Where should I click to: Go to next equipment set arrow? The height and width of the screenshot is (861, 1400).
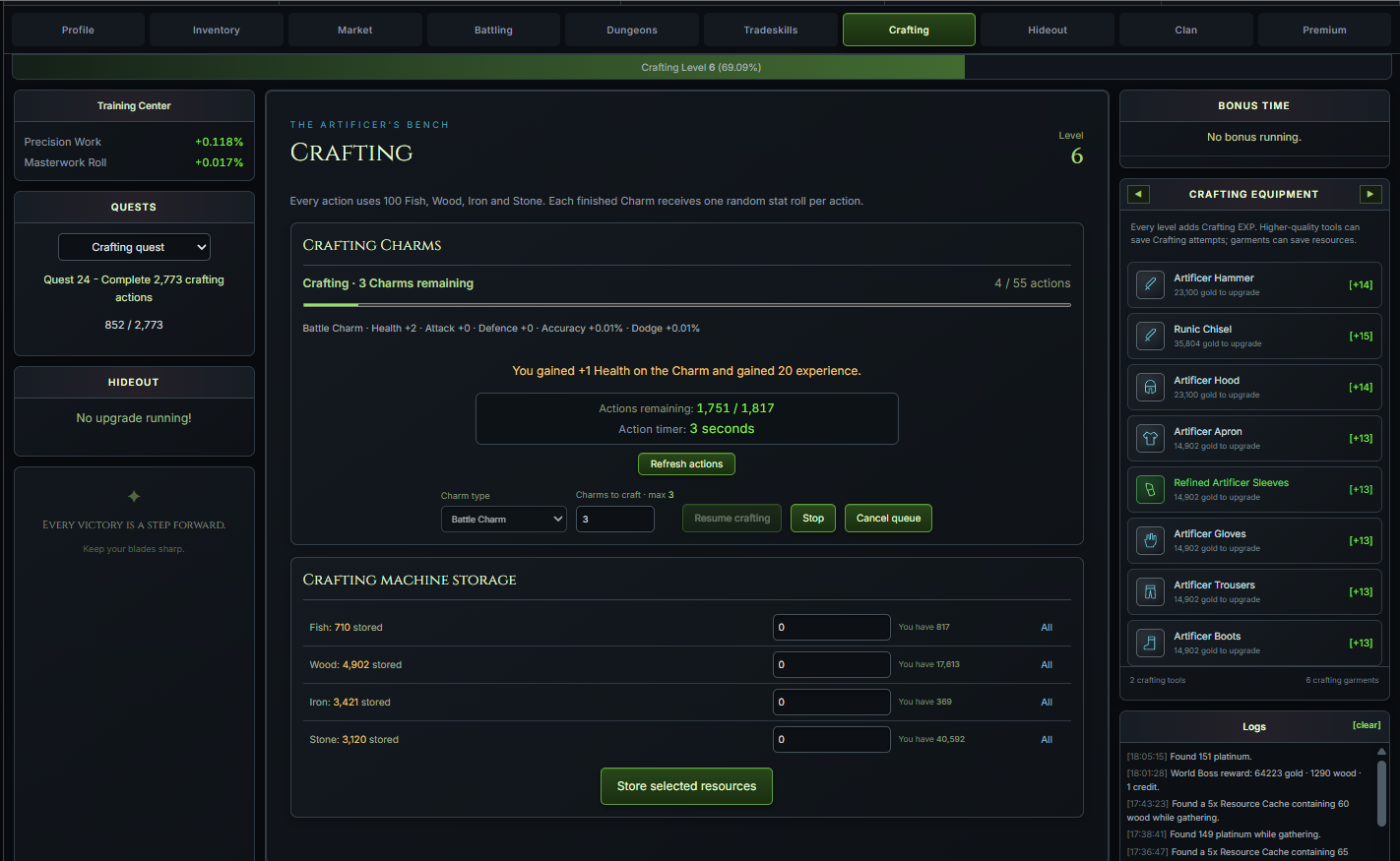(x=1370, y=194)
